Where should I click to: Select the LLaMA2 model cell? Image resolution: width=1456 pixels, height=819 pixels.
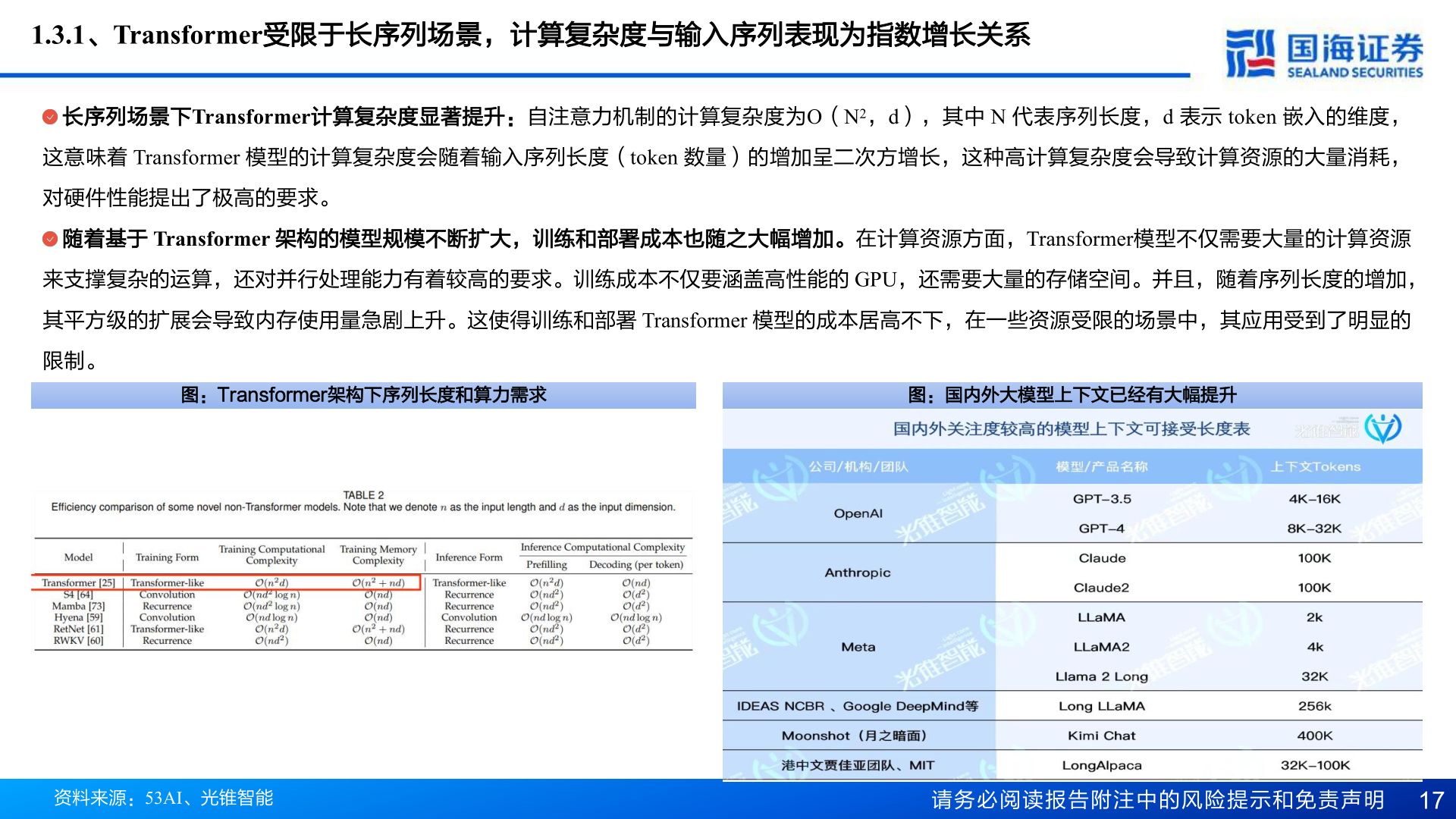tap(1102, 647)
